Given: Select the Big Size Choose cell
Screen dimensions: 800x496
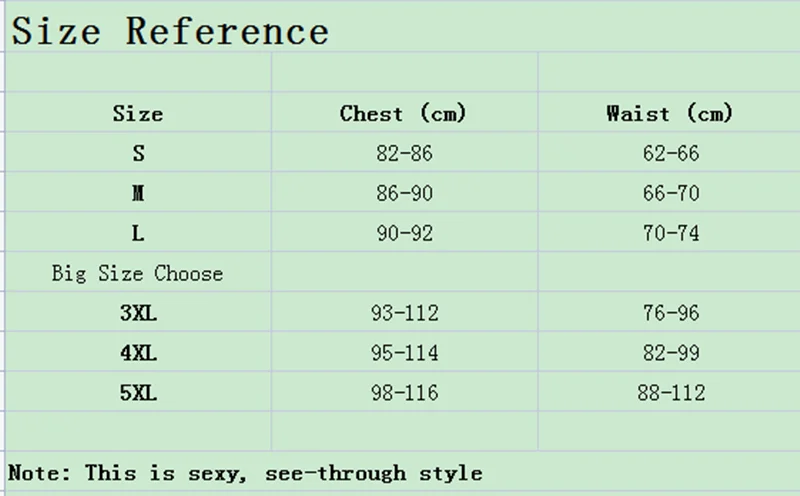Looking at the screenshot, I should pyautogui.click(x=138, y=273).
